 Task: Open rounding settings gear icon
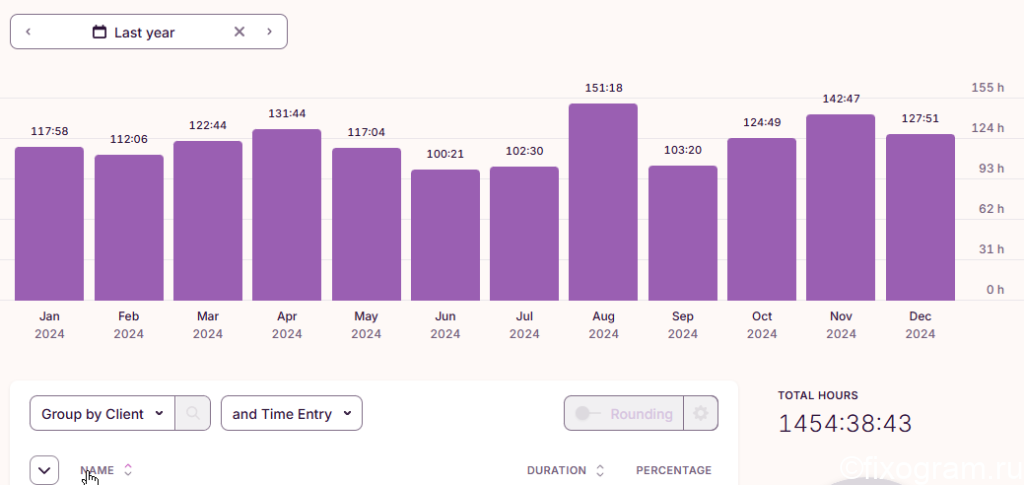[701, 413]
